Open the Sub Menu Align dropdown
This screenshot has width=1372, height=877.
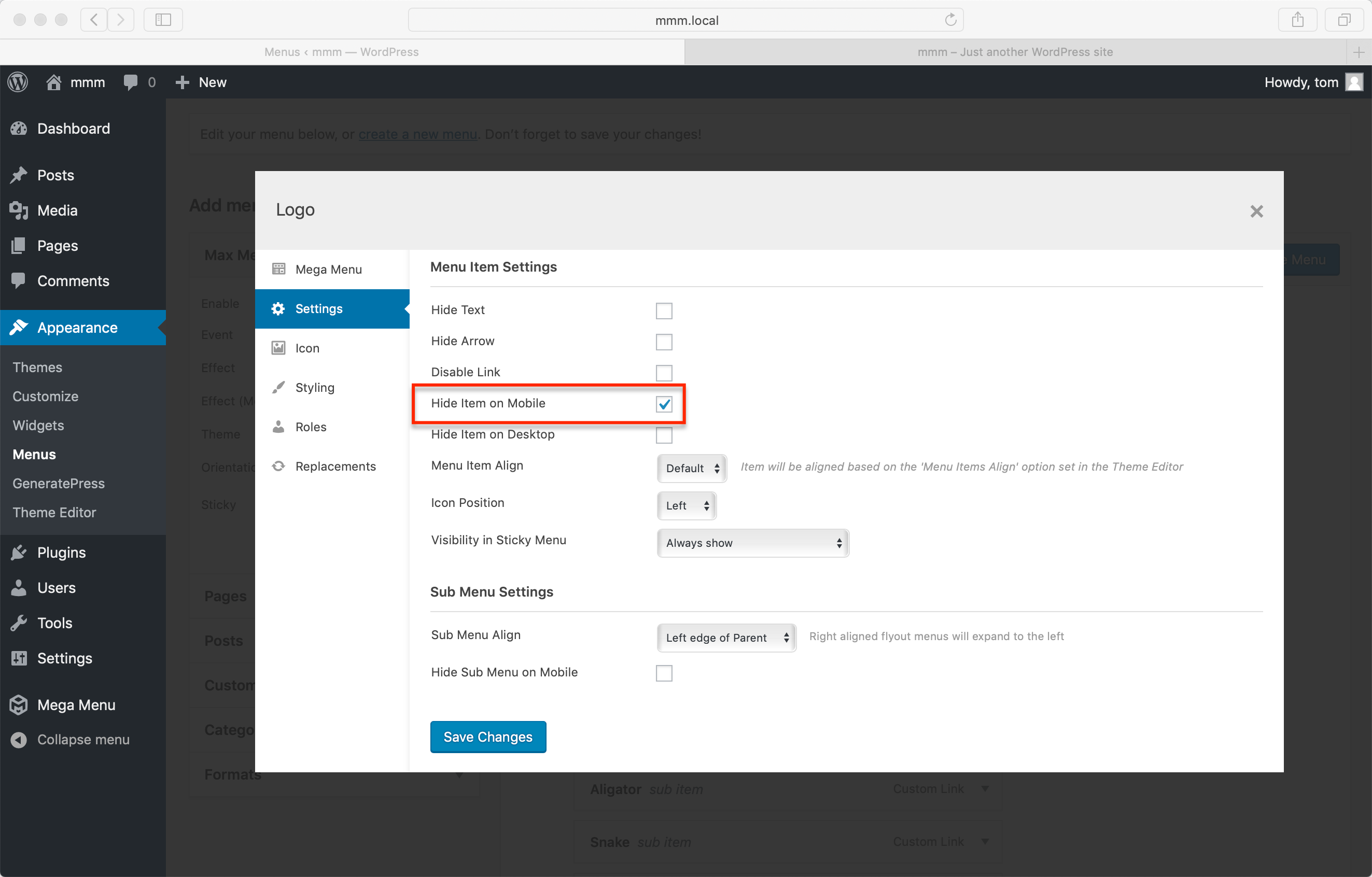pos(726,637)
